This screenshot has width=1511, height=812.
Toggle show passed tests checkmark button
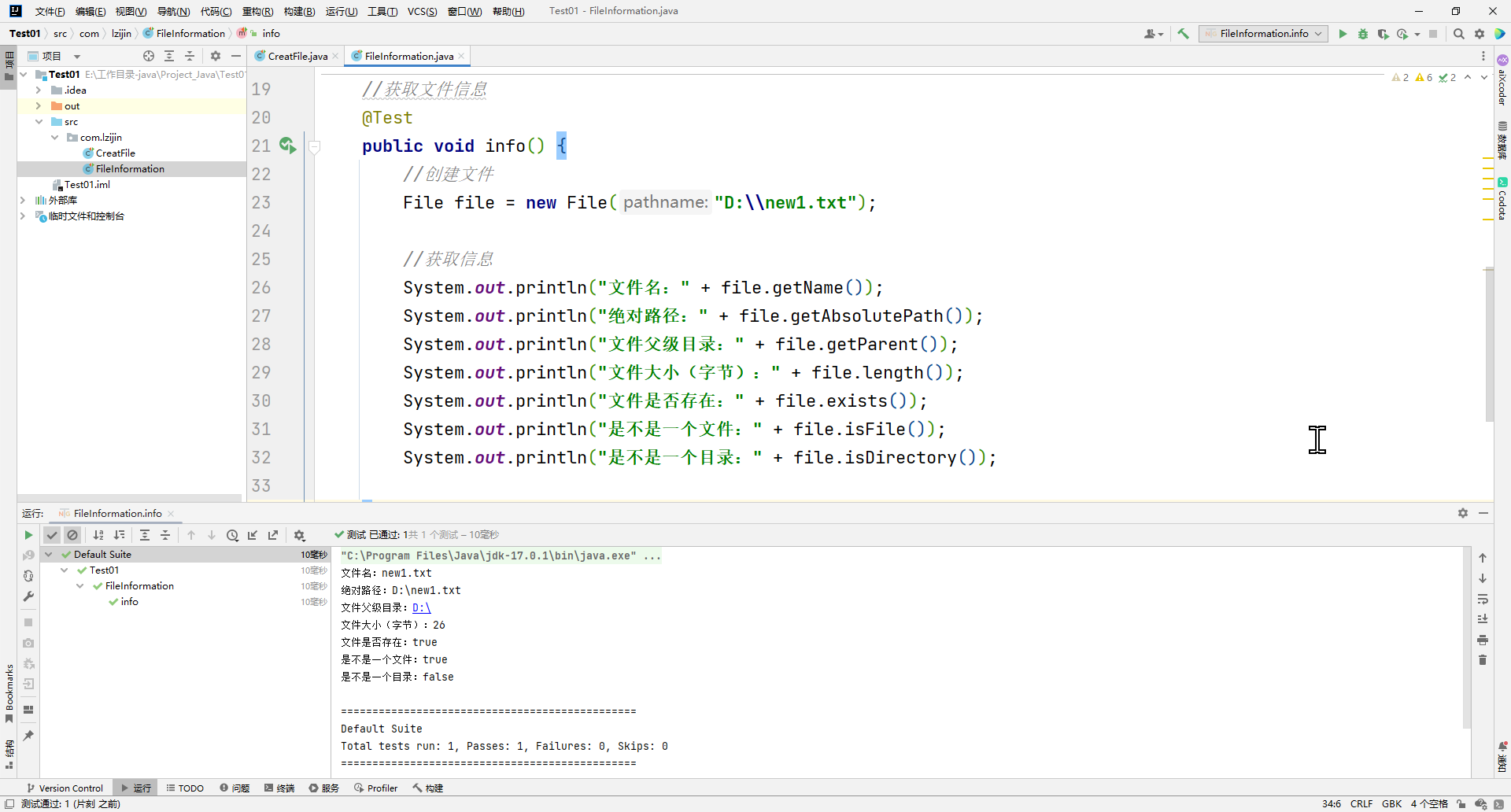52,535
